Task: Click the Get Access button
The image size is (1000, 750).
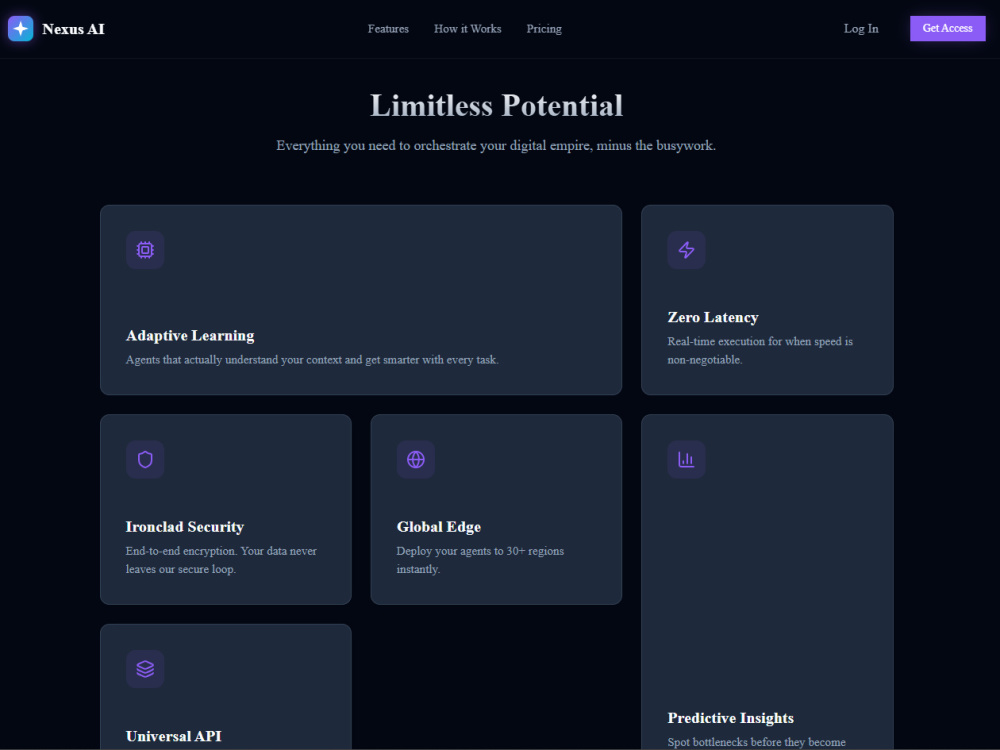Action: [947, 29]
